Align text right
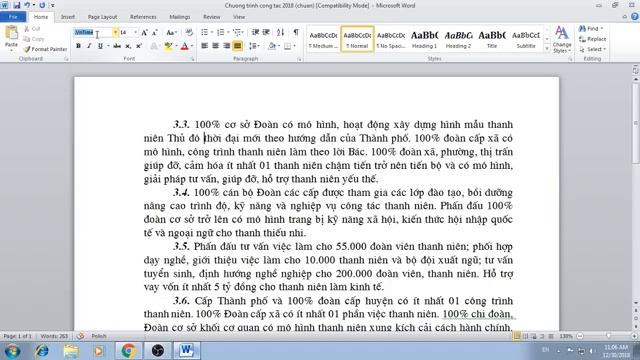 click(226, 46)
